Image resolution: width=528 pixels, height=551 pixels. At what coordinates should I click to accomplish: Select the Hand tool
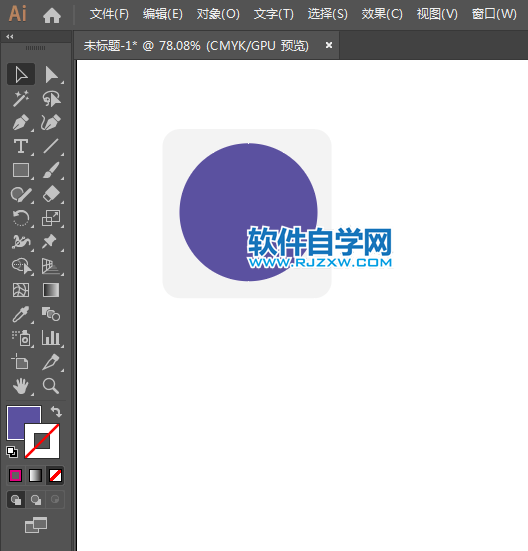(x=20, y=386)
